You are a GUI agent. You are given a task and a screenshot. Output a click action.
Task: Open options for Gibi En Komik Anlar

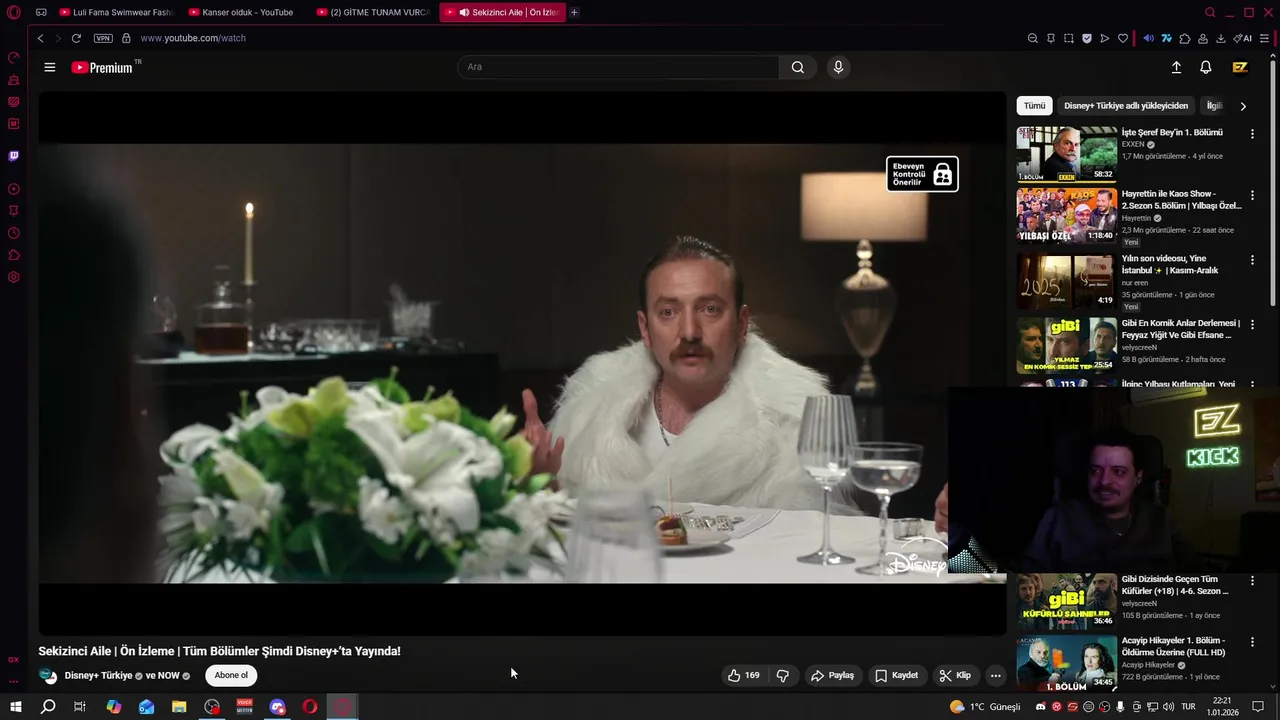tap(1251, 324)
